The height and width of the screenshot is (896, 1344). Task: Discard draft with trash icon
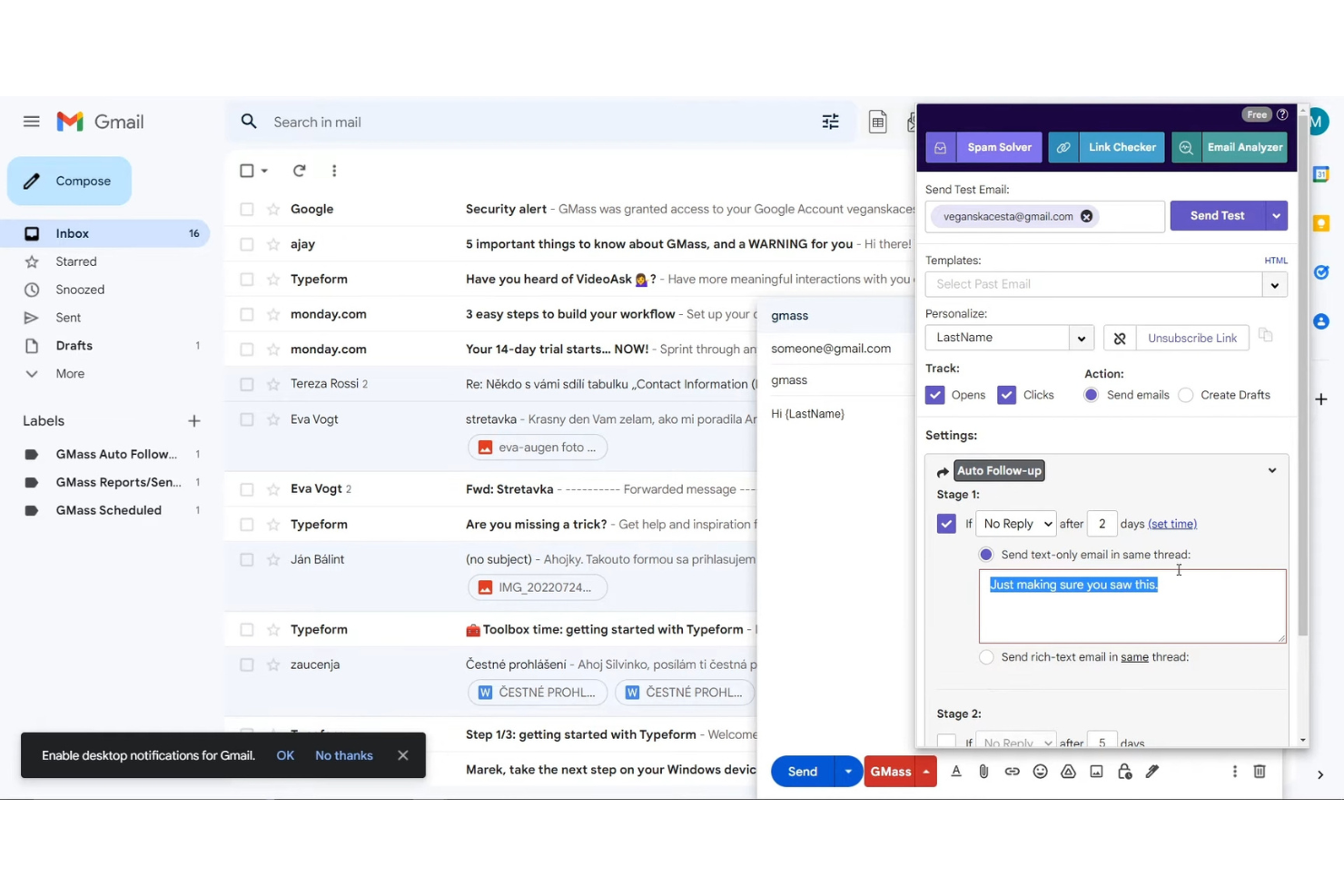pos(1260,772)
